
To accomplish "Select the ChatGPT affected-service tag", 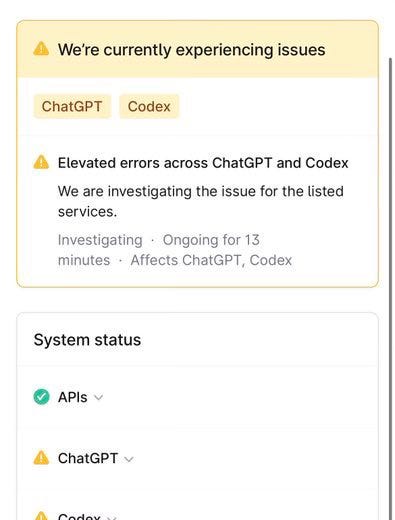I will 72,106.
